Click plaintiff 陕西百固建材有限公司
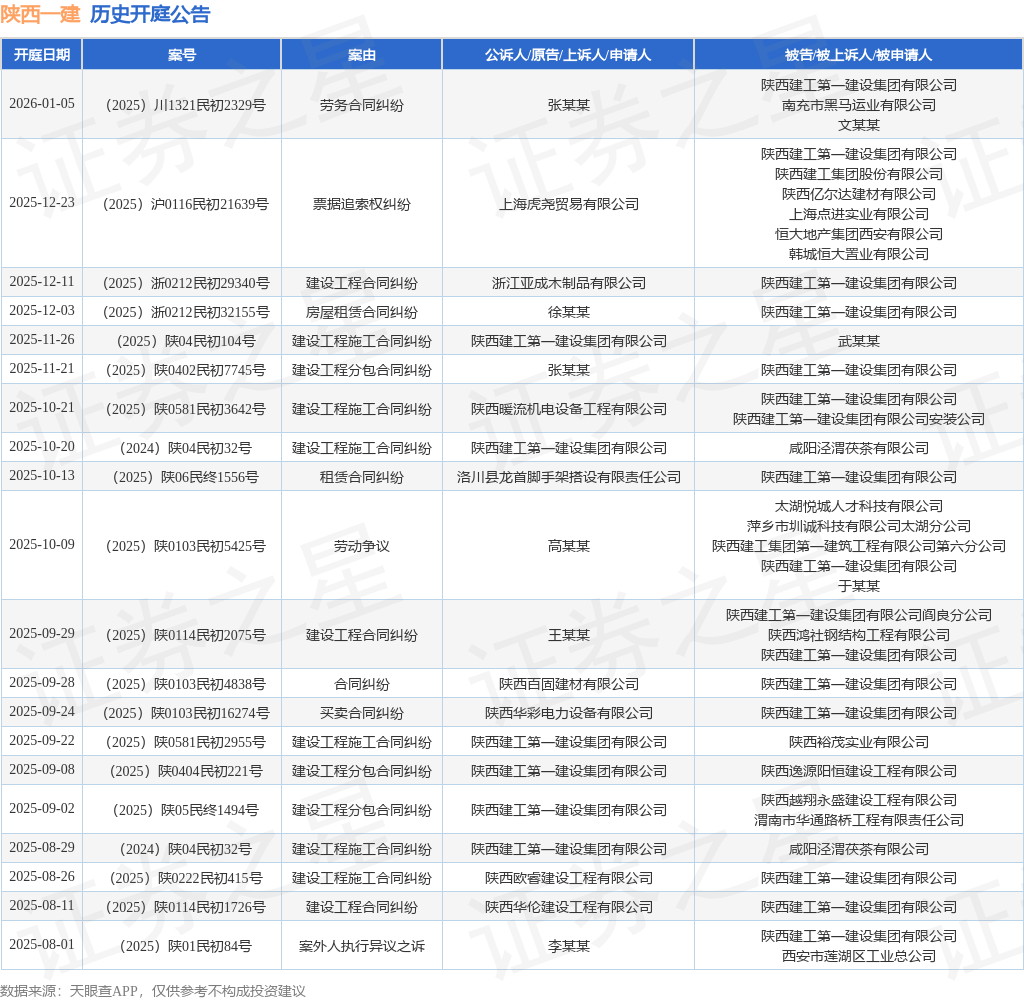1024x1000 pixels. click(569, 685)
